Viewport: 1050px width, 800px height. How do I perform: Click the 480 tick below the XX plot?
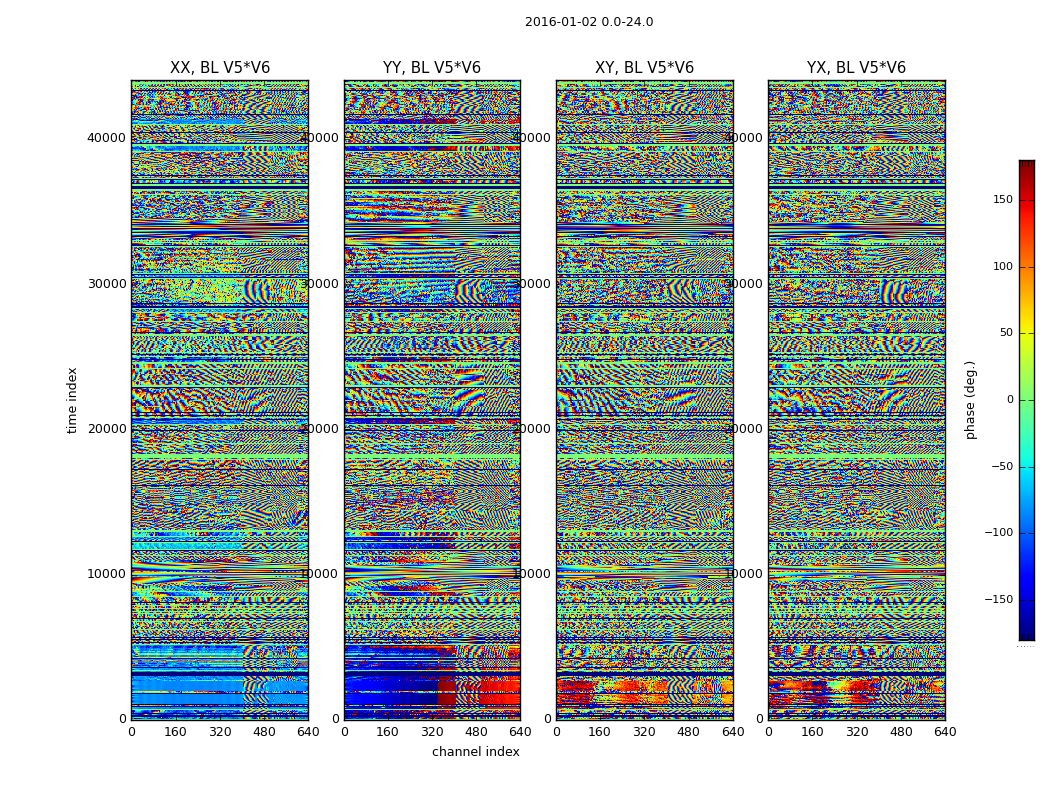(x=264, y=732)
